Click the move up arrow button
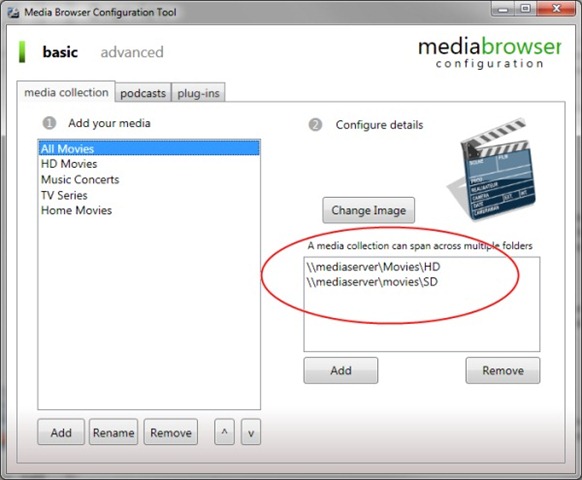The width and height of the screenshot is (582, 480). pos(224,432)
